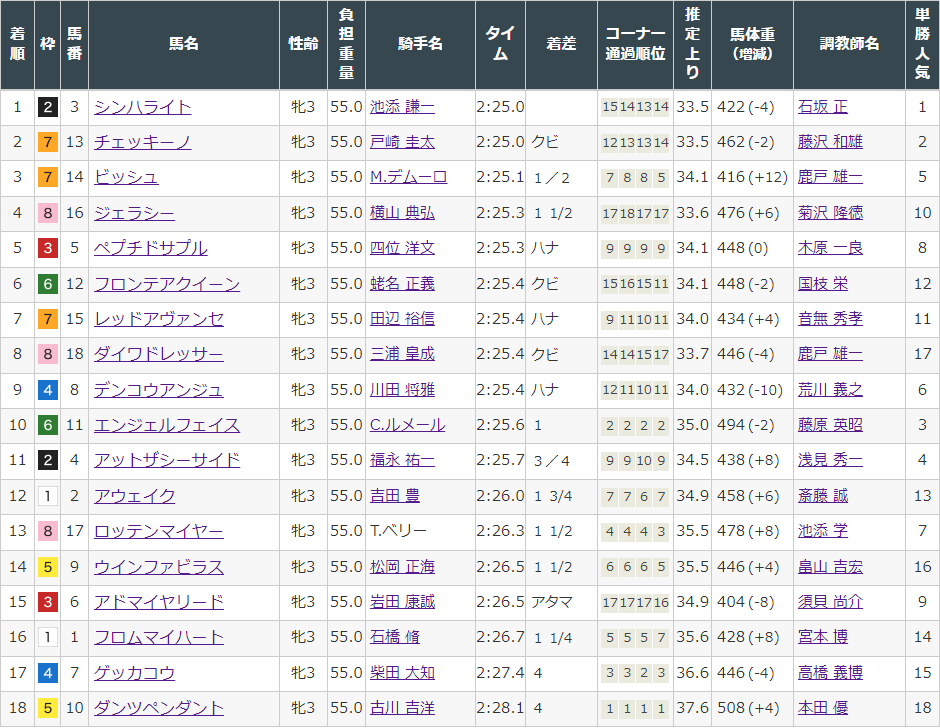Image resolution: width=940 pixels, height=728 pixels.
Task: Open trainer link 国枝 栄
Action: point(822,284)
